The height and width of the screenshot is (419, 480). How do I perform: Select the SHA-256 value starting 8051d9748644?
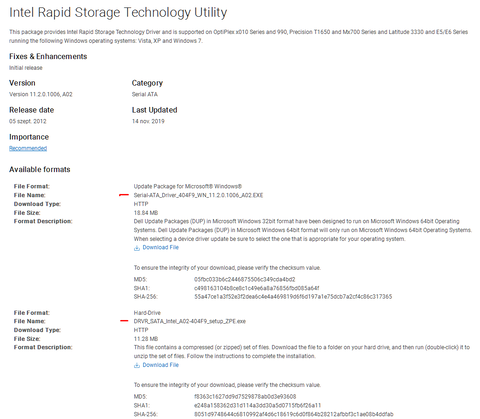tap(294, 414)
